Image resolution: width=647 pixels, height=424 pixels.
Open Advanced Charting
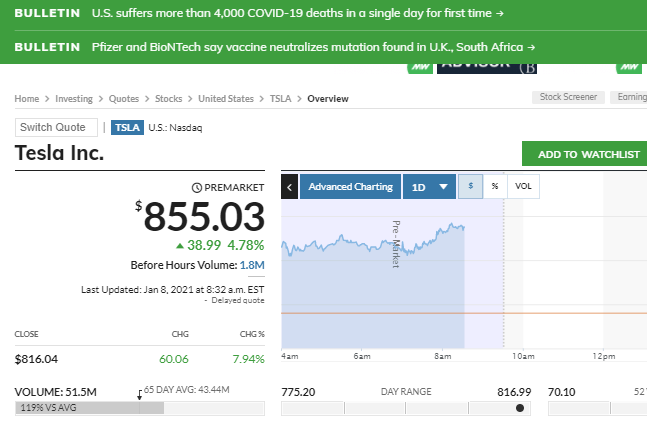pyautogui.click(x=350, y=187)
